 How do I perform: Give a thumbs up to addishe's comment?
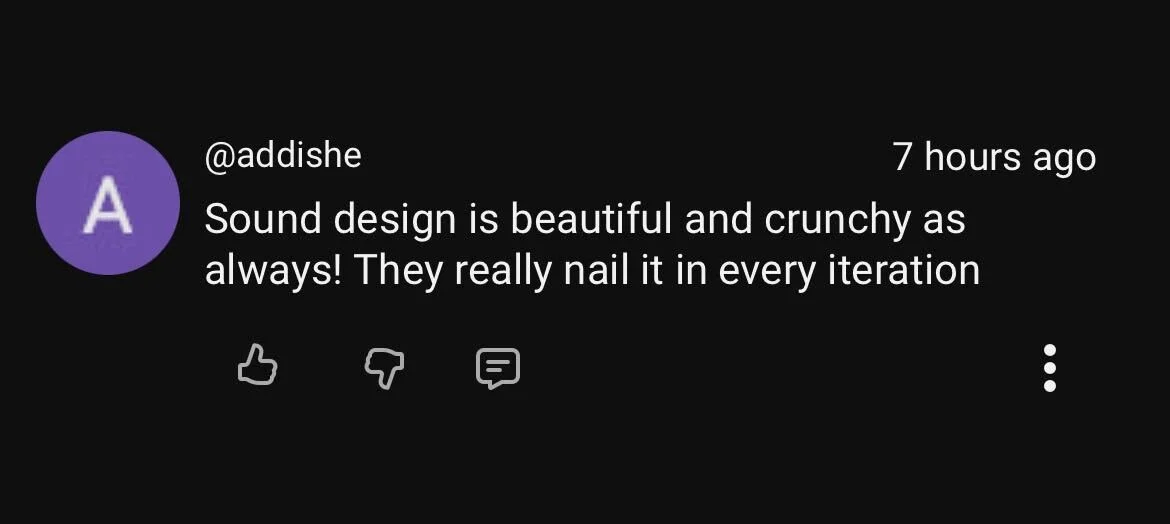[x=257, y=365]
